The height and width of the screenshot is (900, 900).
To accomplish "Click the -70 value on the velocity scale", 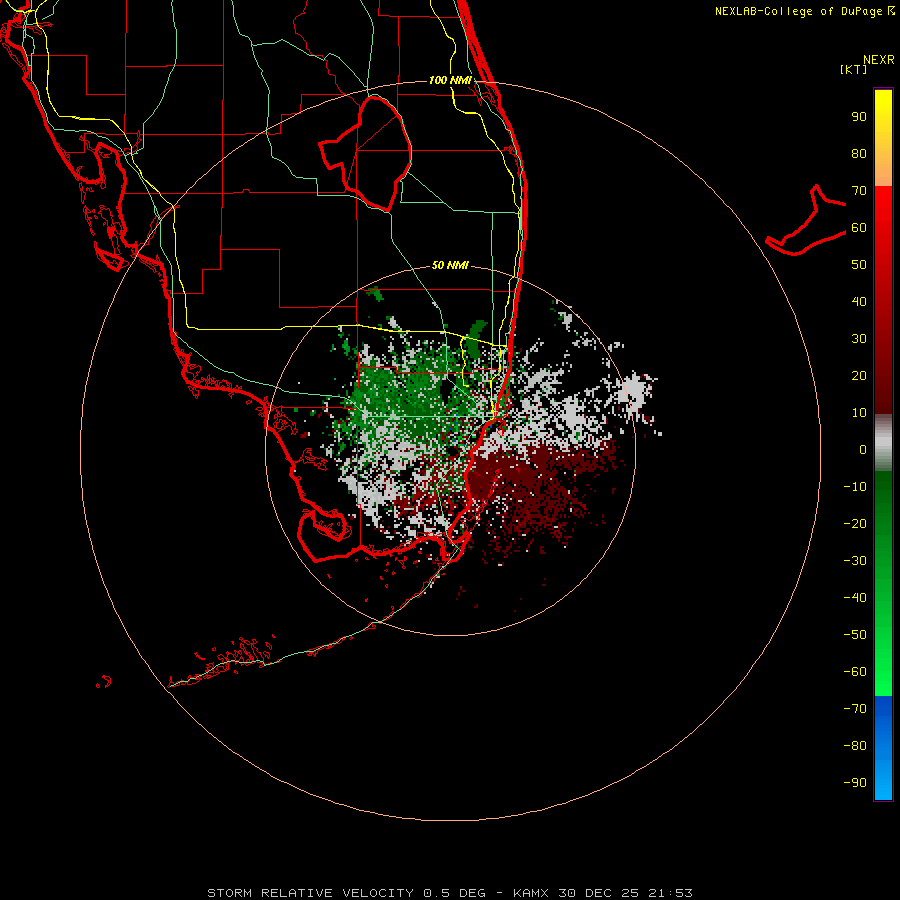I will coord(855,709).
